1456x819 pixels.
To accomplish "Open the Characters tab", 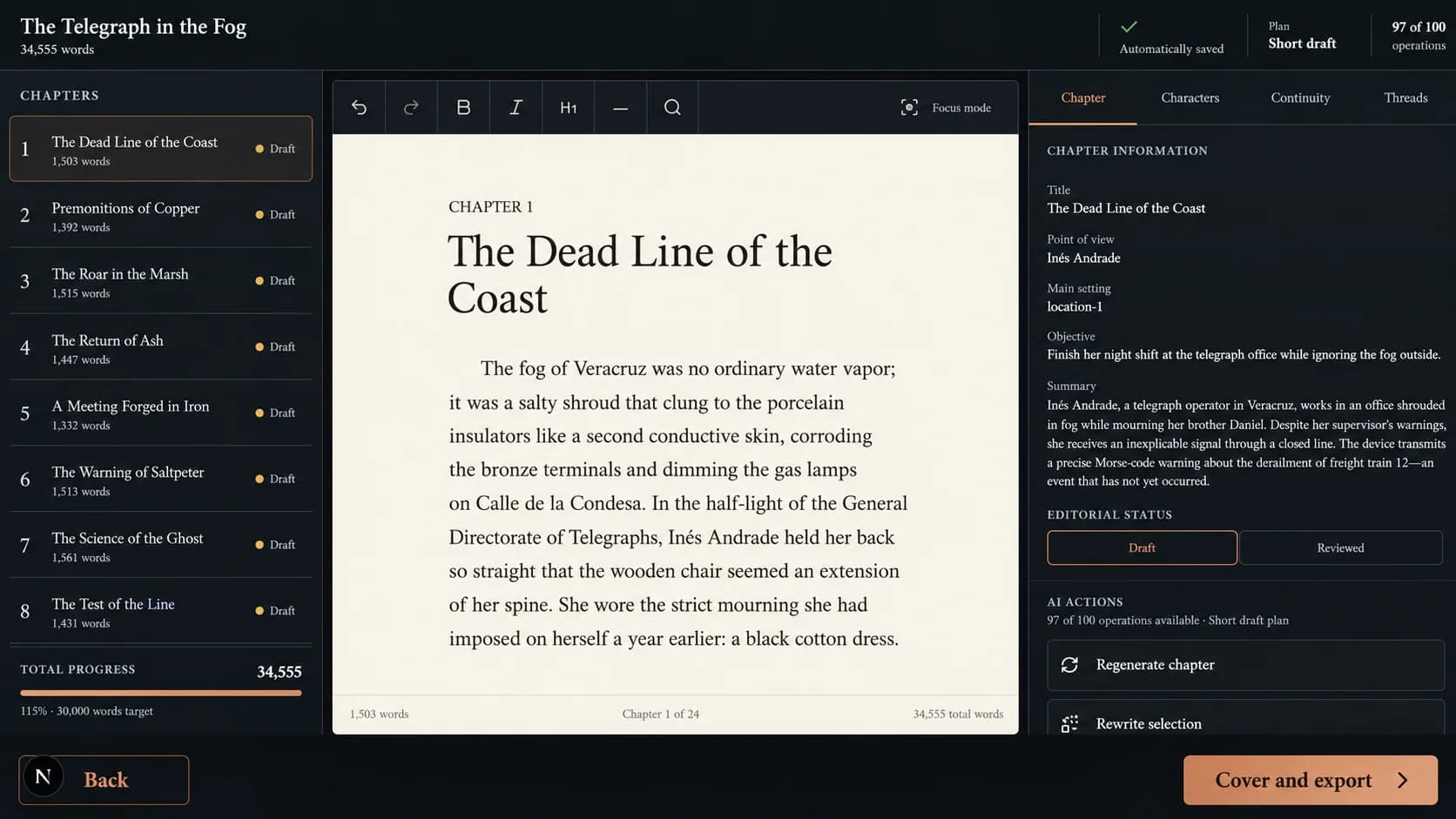I will (x=1190, y=97).
